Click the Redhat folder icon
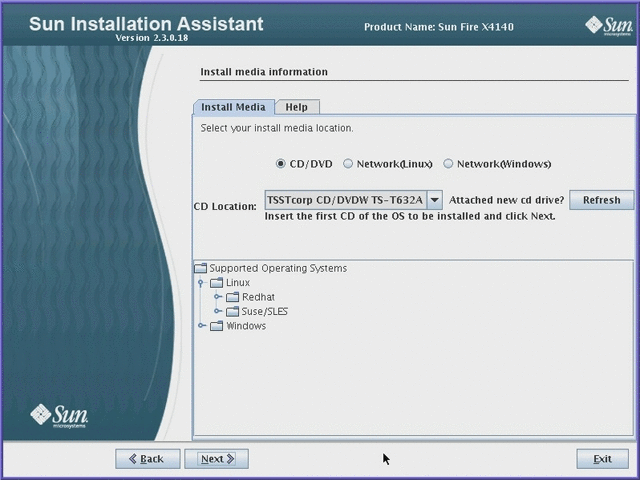This screenshot has height=480, width=640. pos(232,297)
